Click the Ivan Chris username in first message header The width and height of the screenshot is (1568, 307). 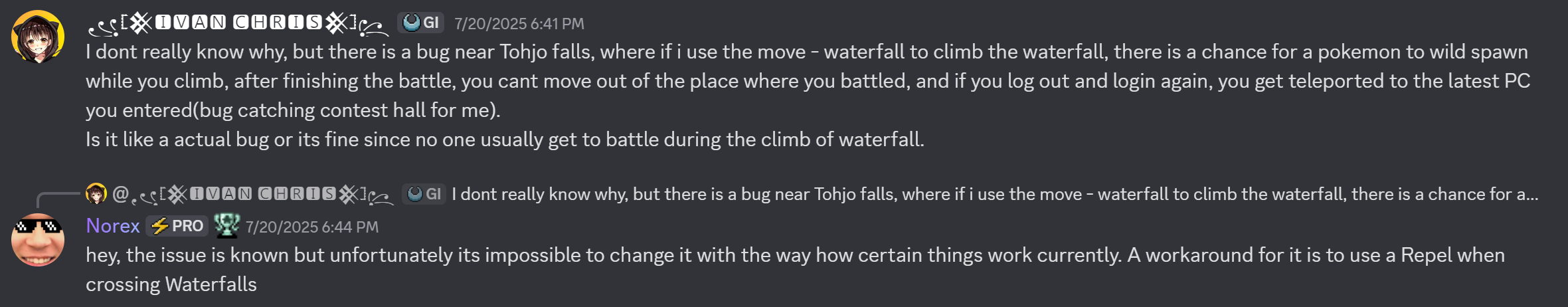[x=238, y=24]
